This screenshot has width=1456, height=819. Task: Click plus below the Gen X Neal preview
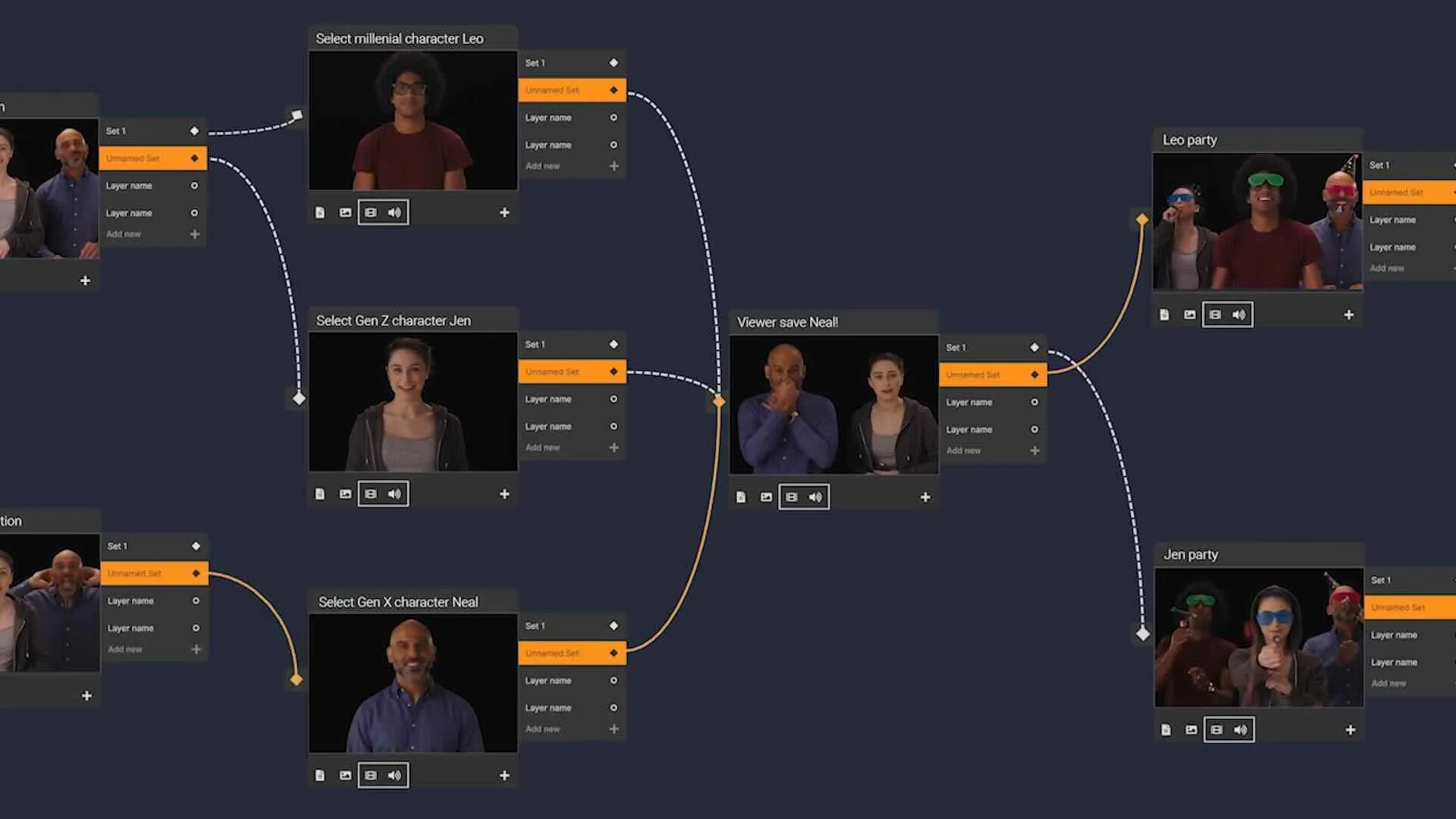[x=504, y=775]
